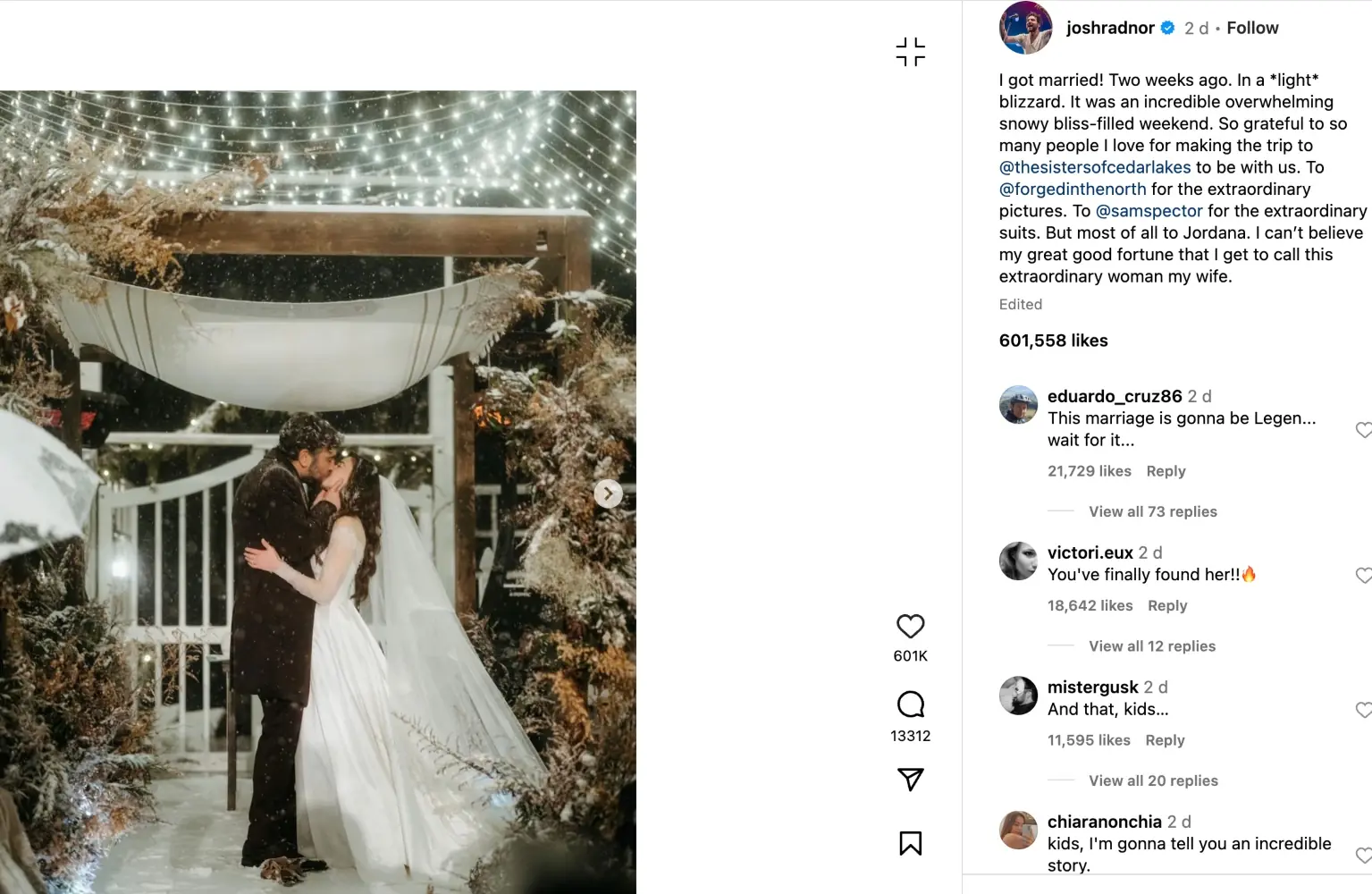Save the post with bookmark icon
The image size is (1372, 894).
click(x=910, y=843)
